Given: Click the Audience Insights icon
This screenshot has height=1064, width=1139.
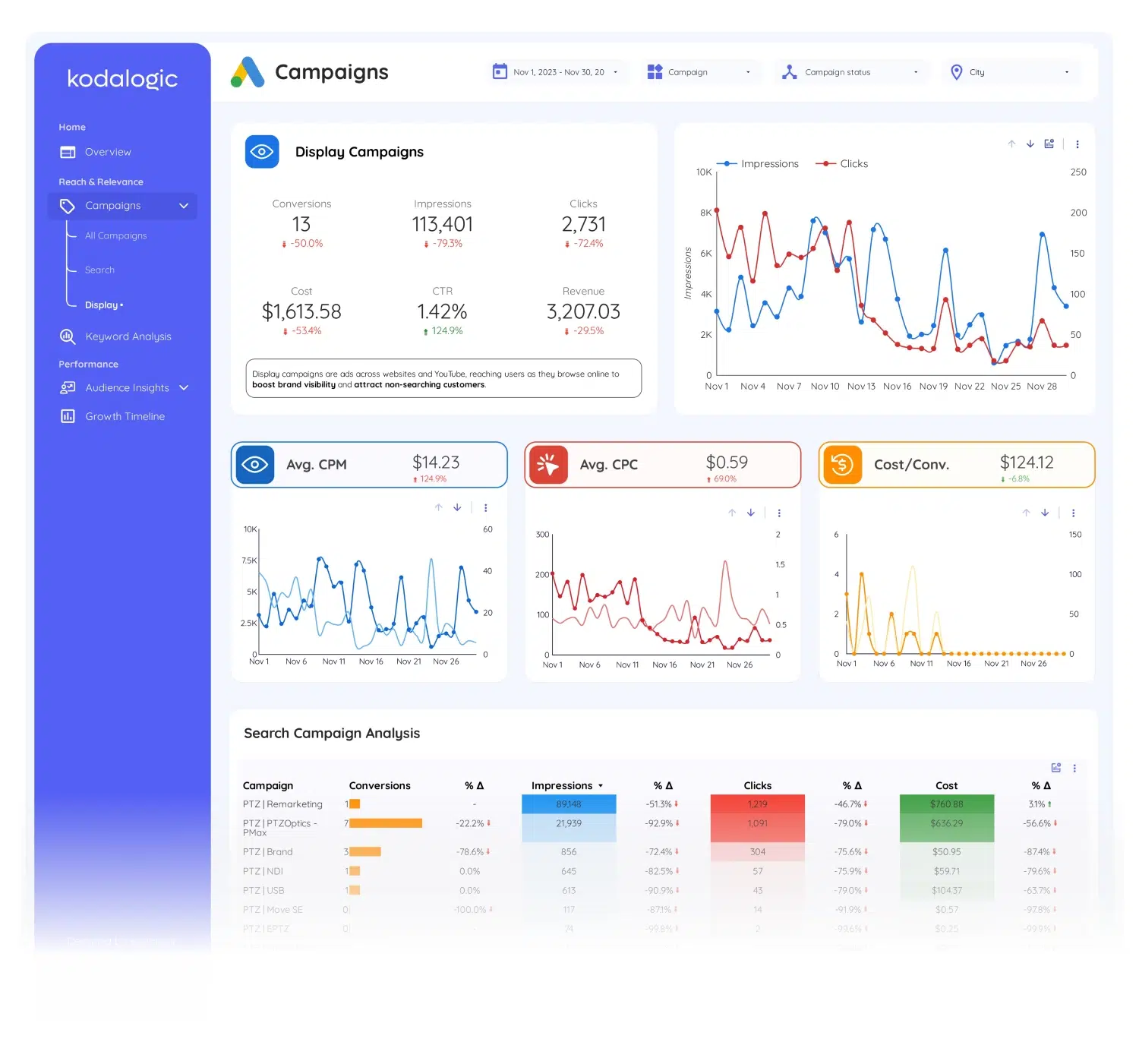Looking at the screenshot, I should (x=68, y=387).
